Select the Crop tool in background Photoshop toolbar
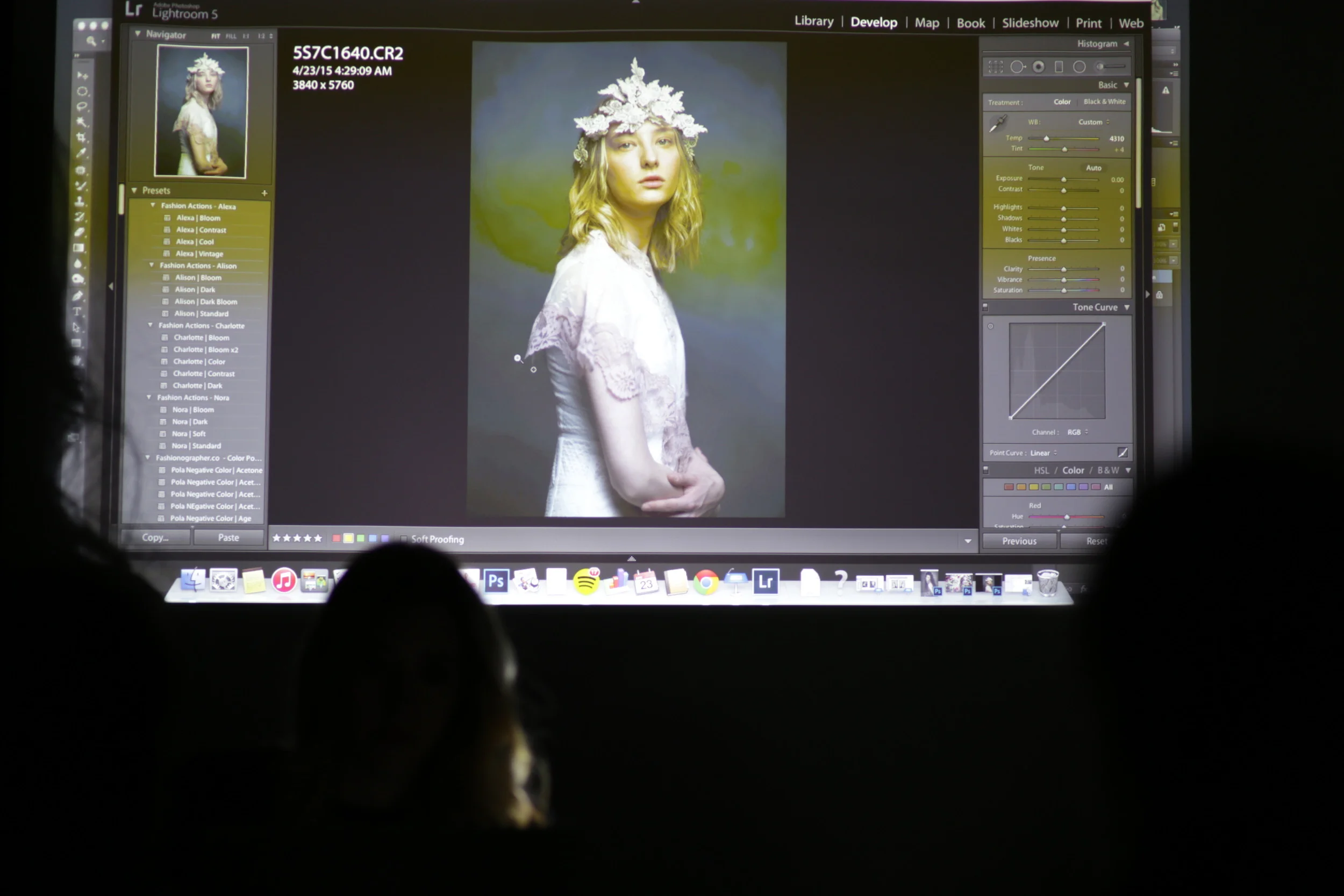 point(81,137)
